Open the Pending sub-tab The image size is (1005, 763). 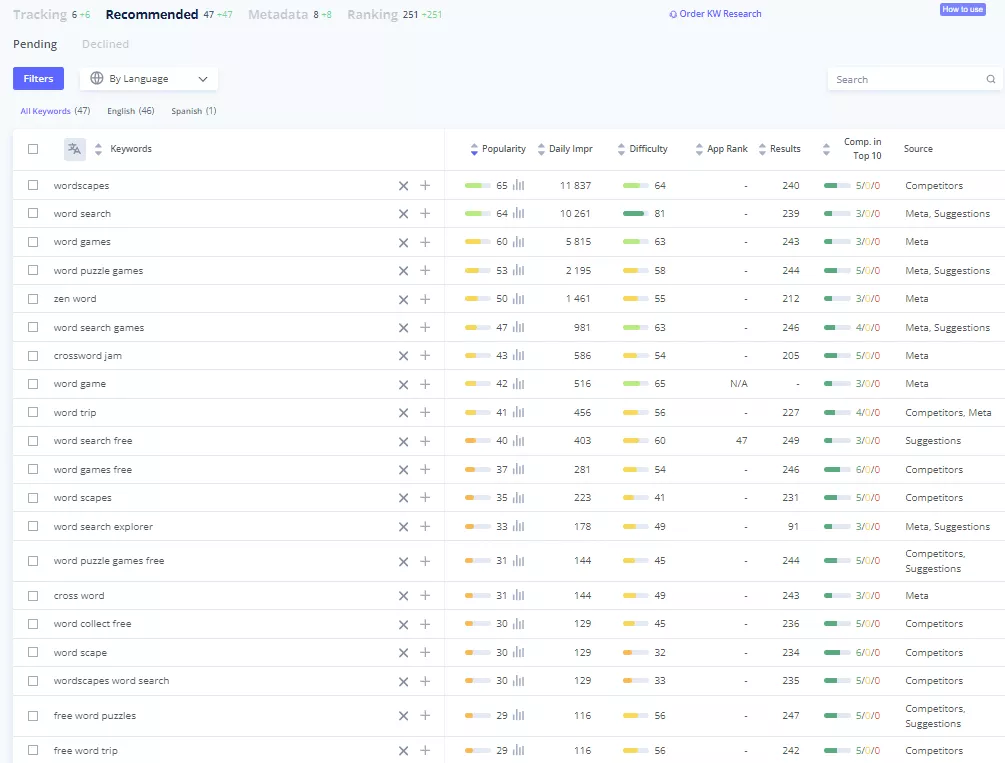[x=35, y=44]
